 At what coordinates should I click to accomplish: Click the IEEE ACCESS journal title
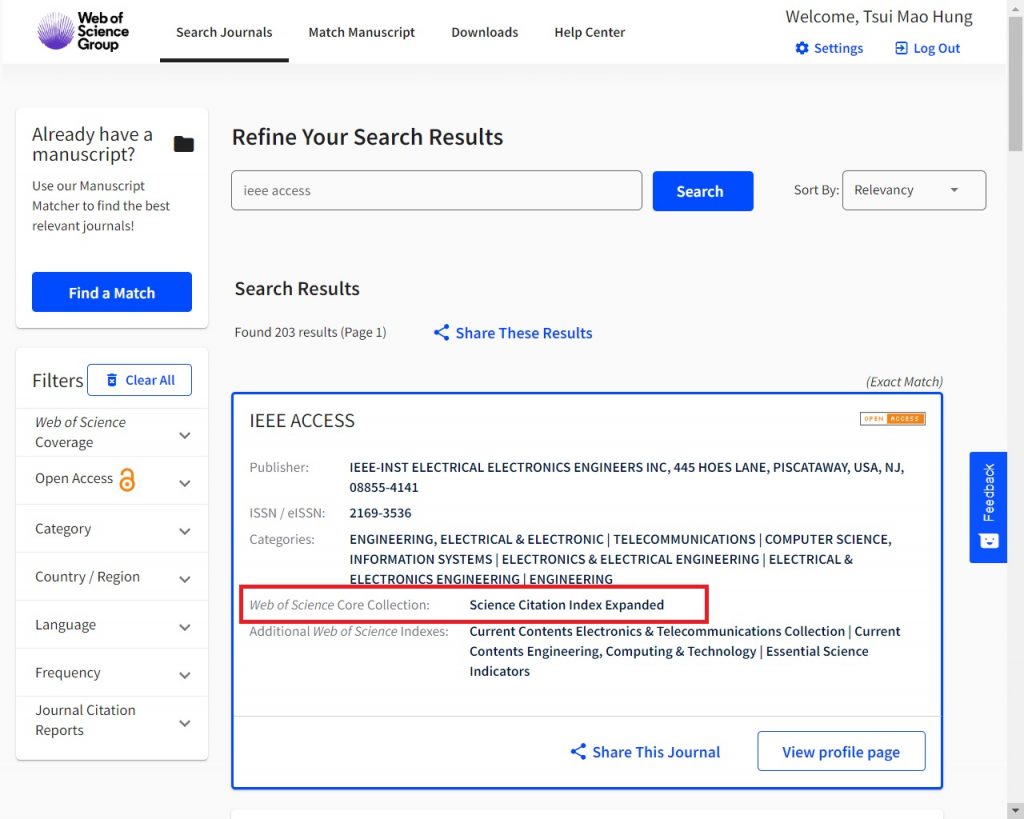click(x=302, y=421)
